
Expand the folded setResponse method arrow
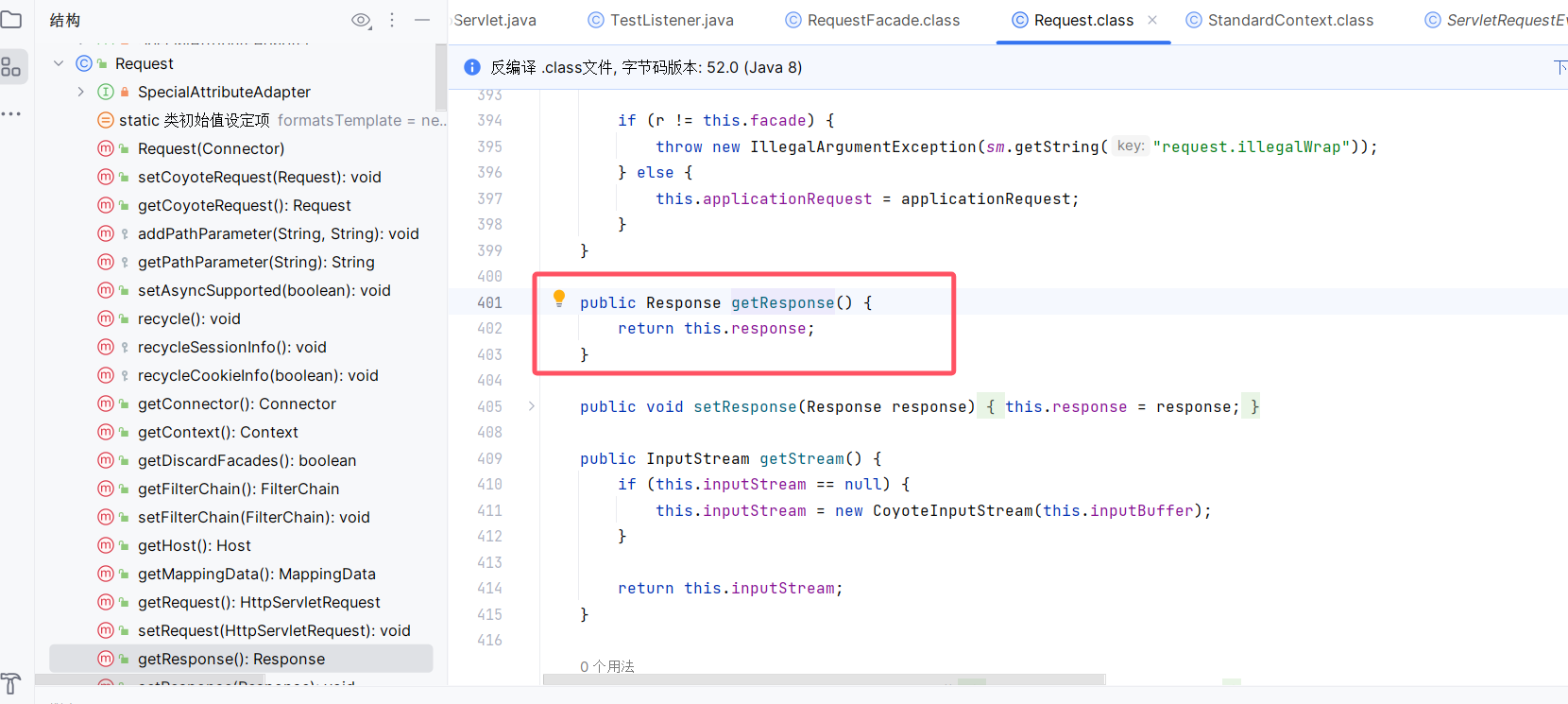click(532, 406)
